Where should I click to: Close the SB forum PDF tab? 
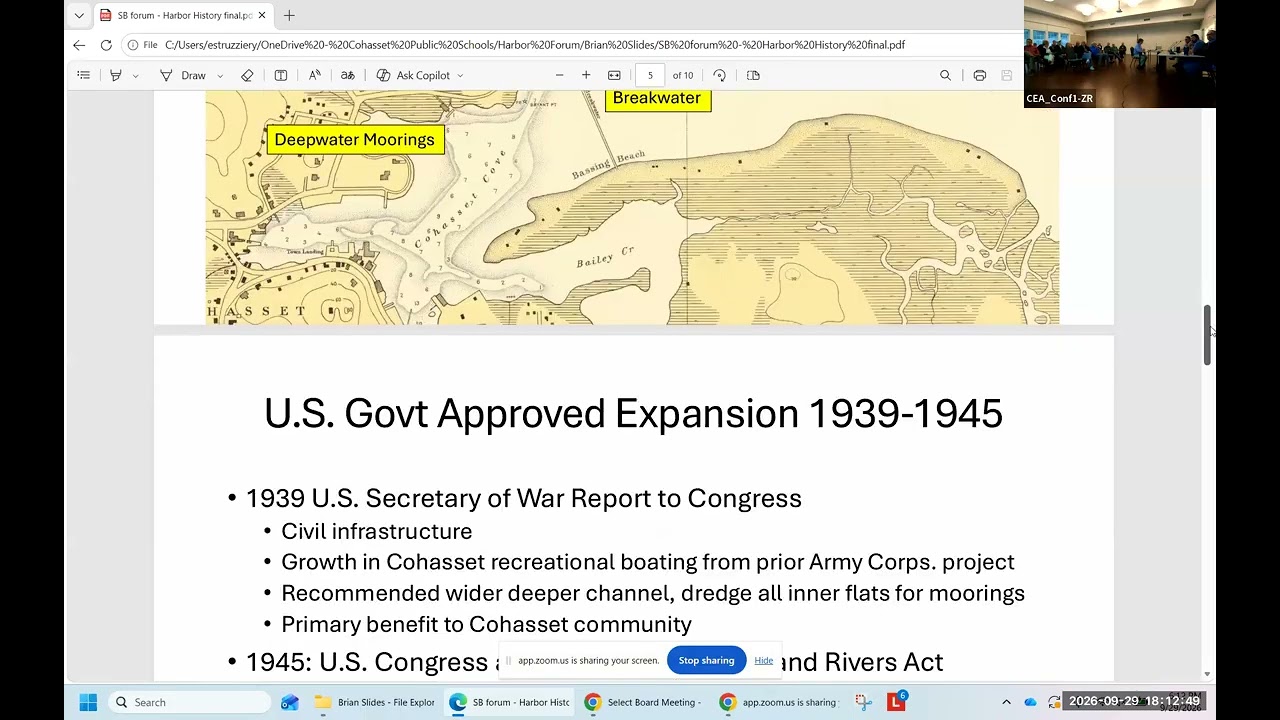click(x=262, y=15)
